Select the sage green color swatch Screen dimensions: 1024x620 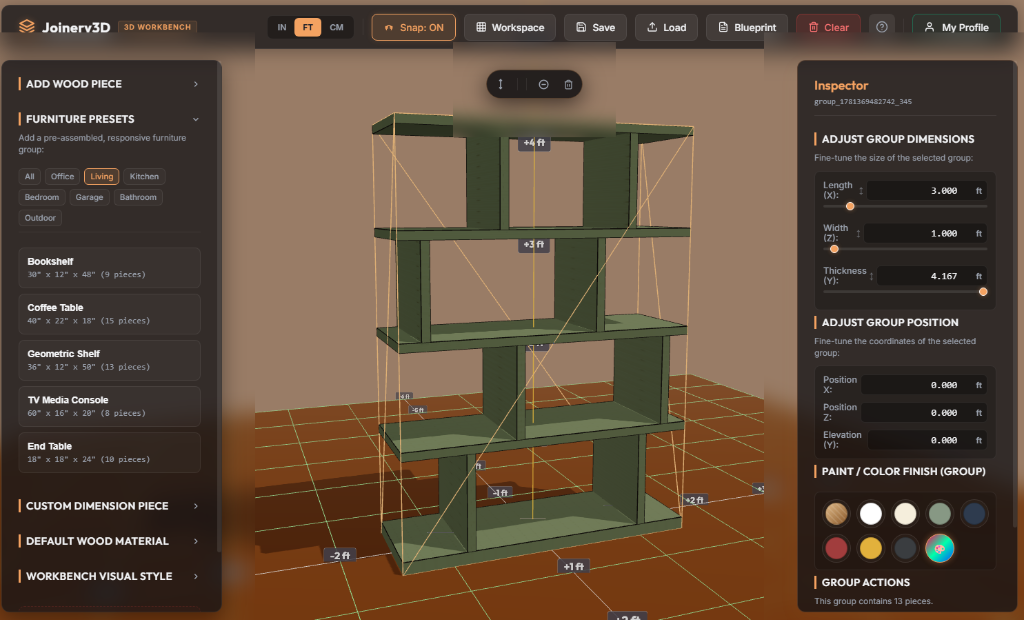pyautogui.click(x=940, y=514)
